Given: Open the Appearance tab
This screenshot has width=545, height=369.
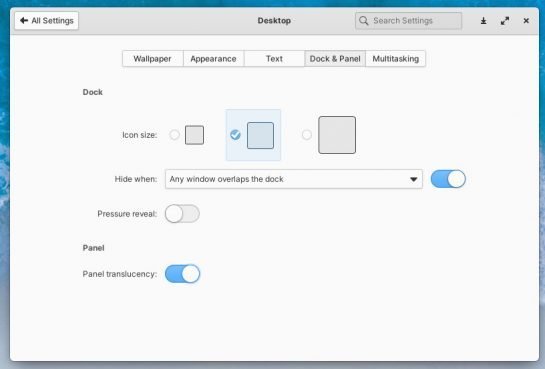Looking at the screenshot, I should click(213, 59).
